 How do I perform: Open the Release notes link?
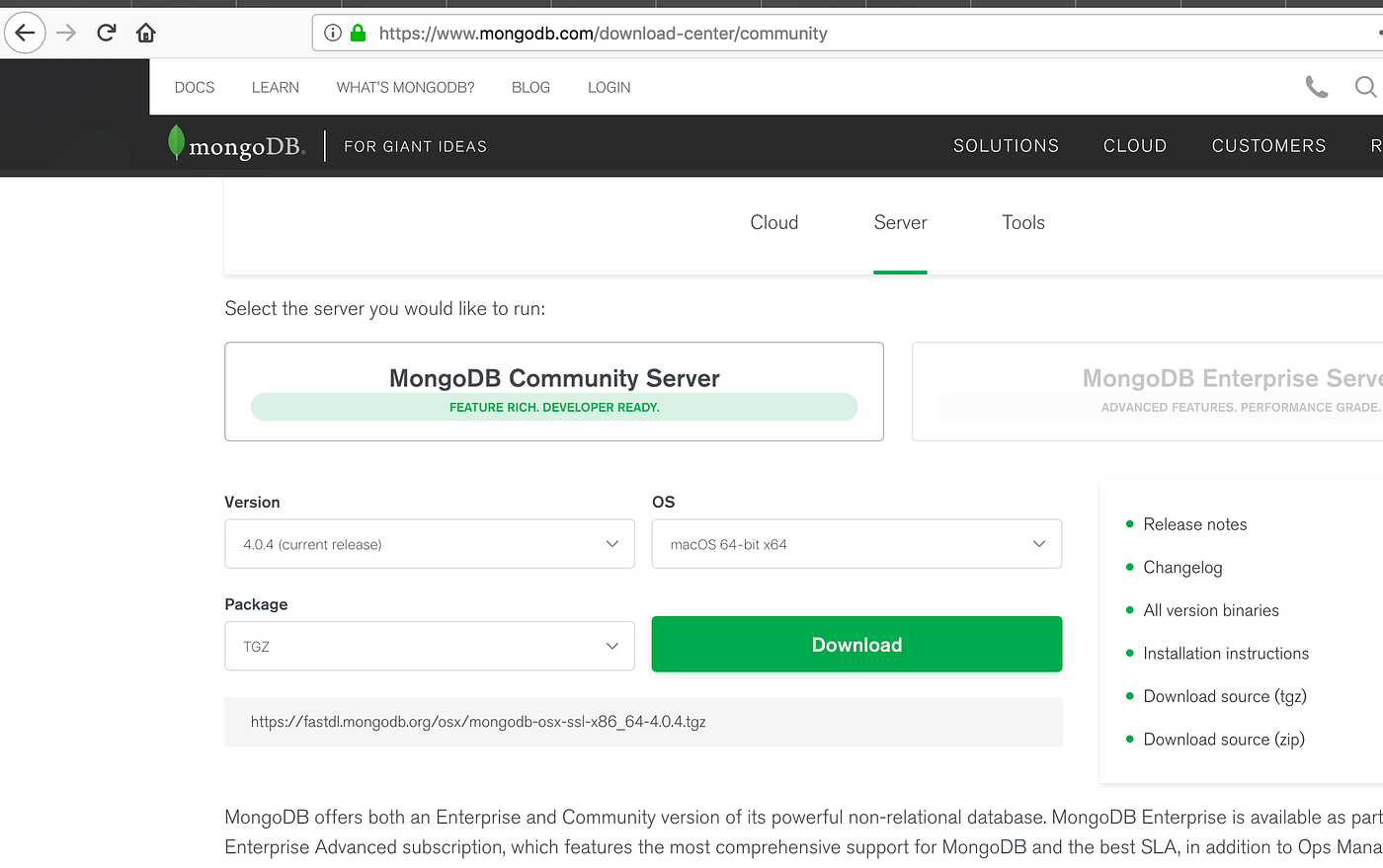[1194, 524]
